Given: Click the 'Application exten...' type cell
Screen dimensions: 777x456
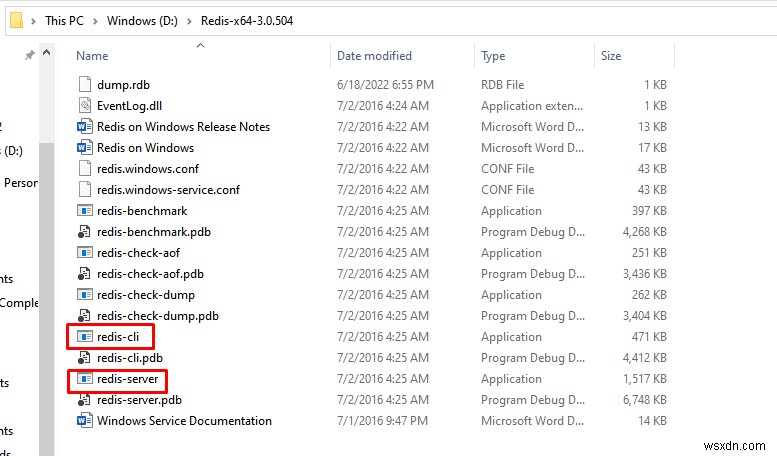Looking at the screenshot, I should coord(532,106).
